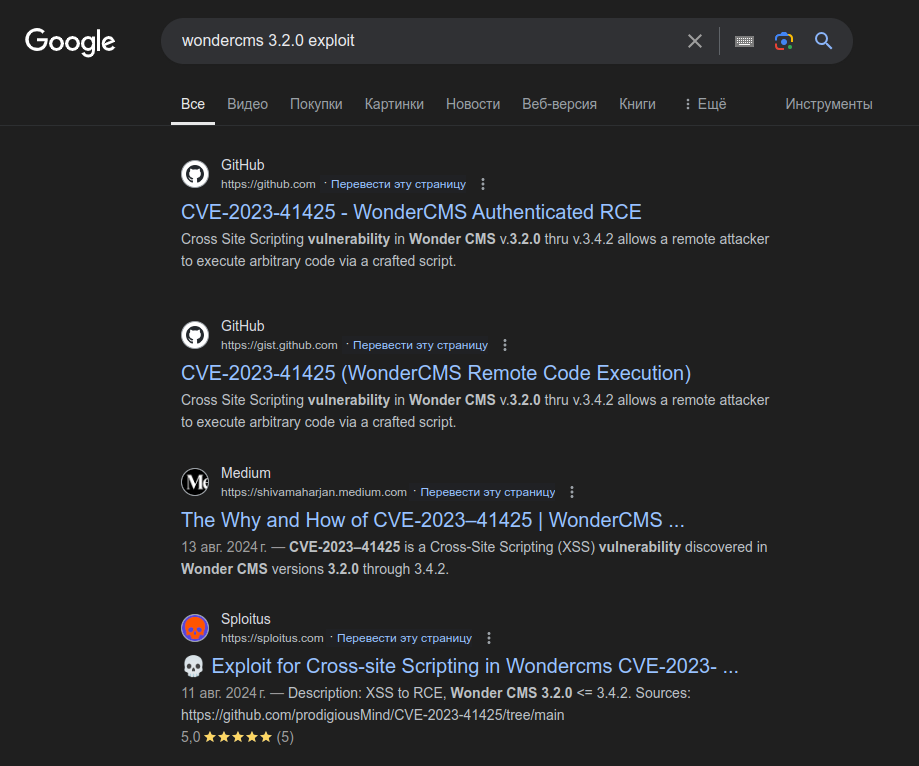Open three-dot menu for Sploitus result

(489, 638)
